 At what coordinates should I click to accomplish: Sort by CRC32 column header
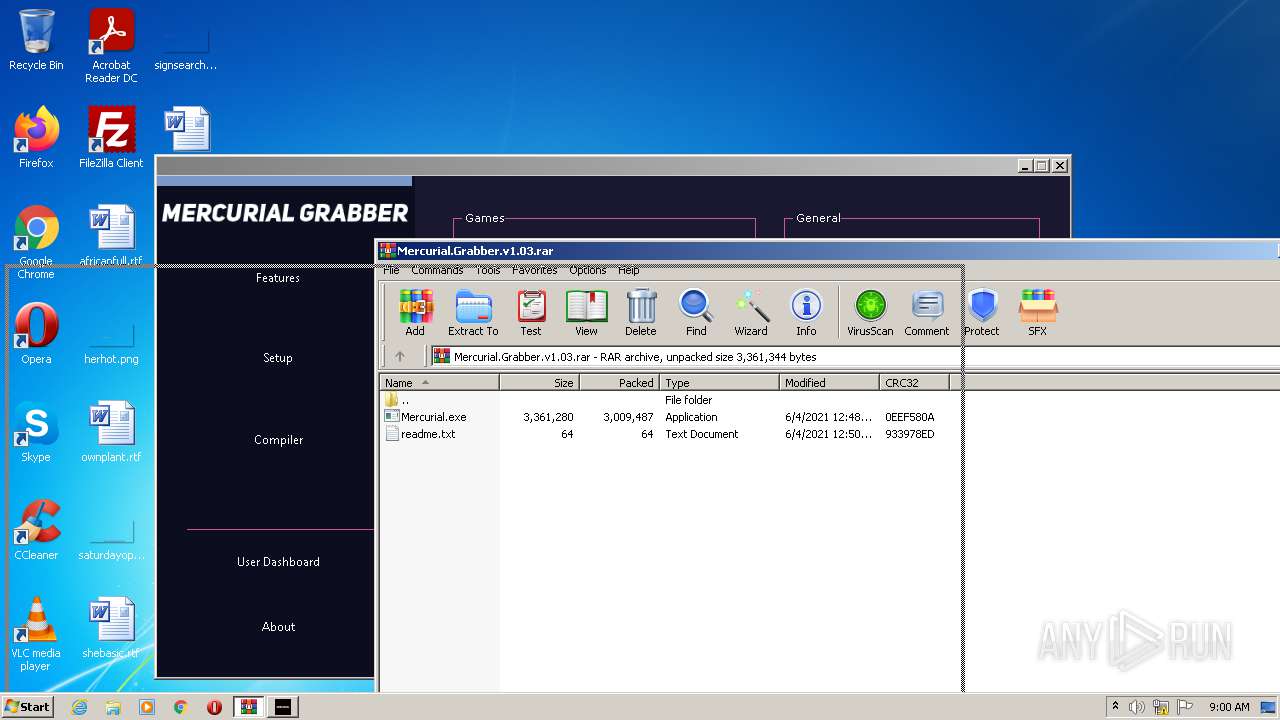pyautogui.click(x=915, y=382)
